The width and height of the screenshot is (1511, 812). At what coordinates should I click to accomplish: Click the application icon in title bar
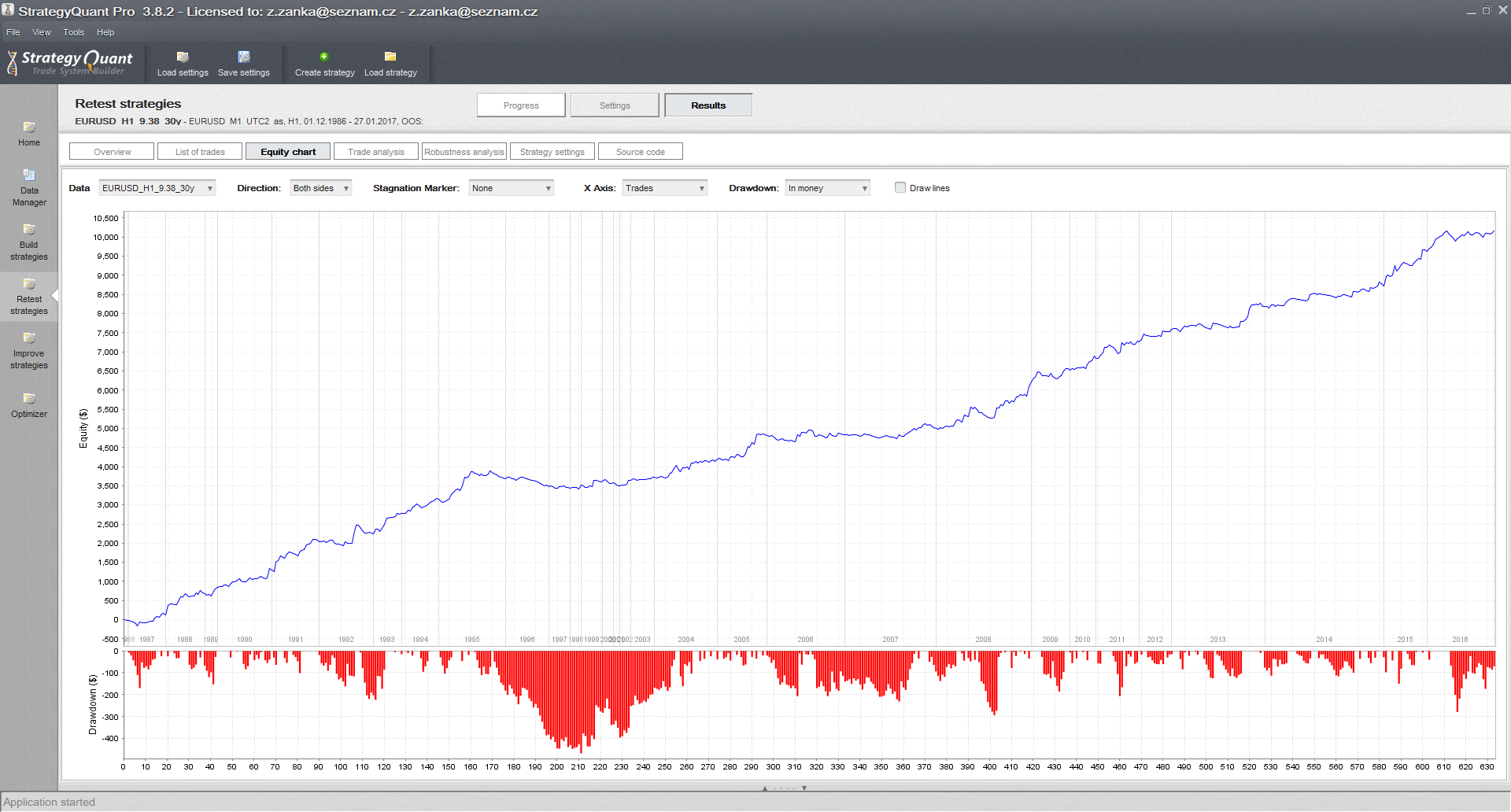click(8, 10)
